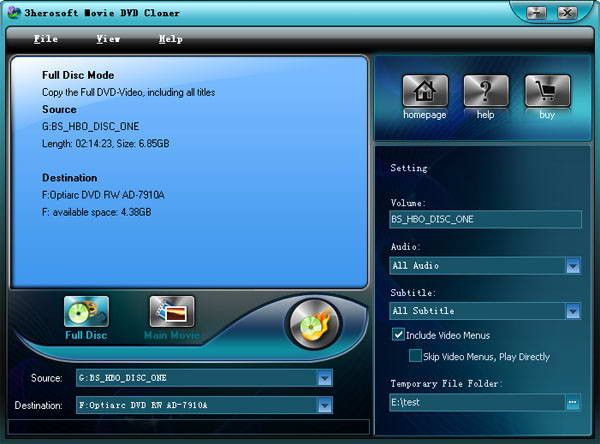Click 'F:Optiarc DVD RW AD-7910A' info text
Screen dimensions: 600x444
103,195
